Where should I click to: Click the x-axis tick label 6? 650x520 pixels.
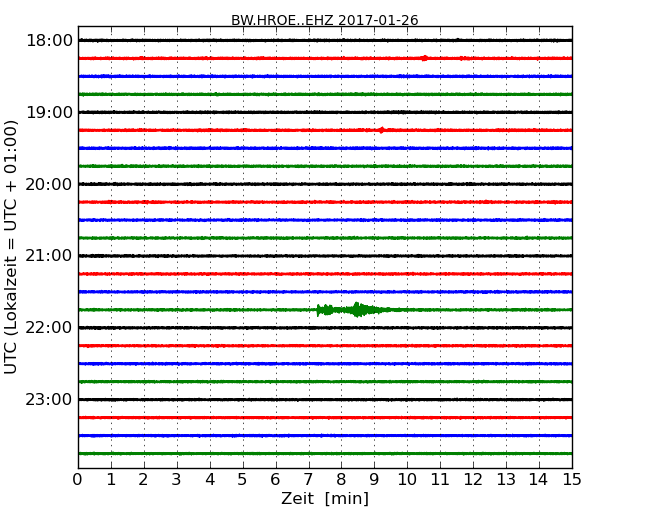click(275, 479)
